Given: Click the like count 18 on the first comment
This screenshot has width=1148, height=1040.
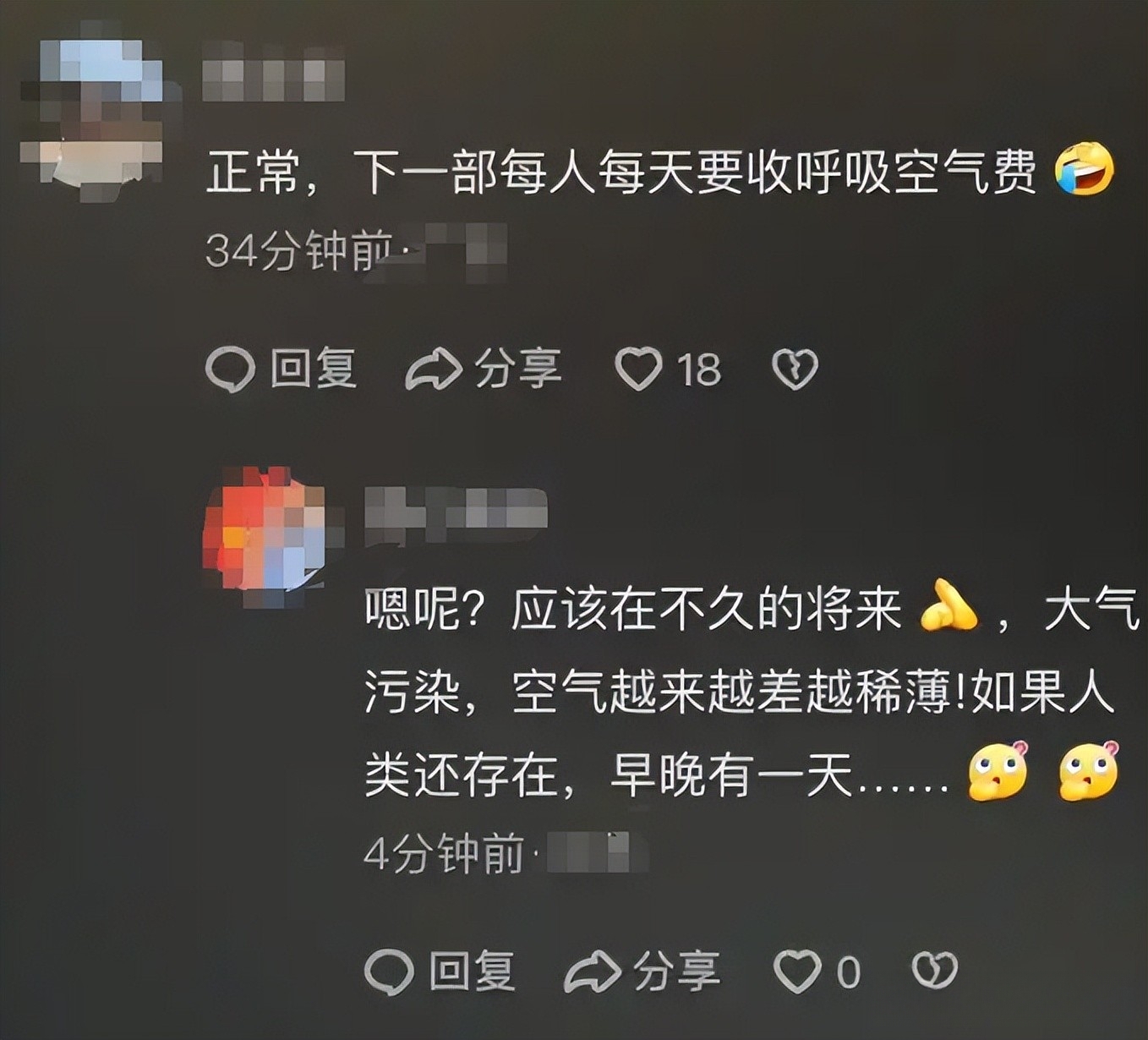Looking at the screenshot, I should [x=698, y=370].
